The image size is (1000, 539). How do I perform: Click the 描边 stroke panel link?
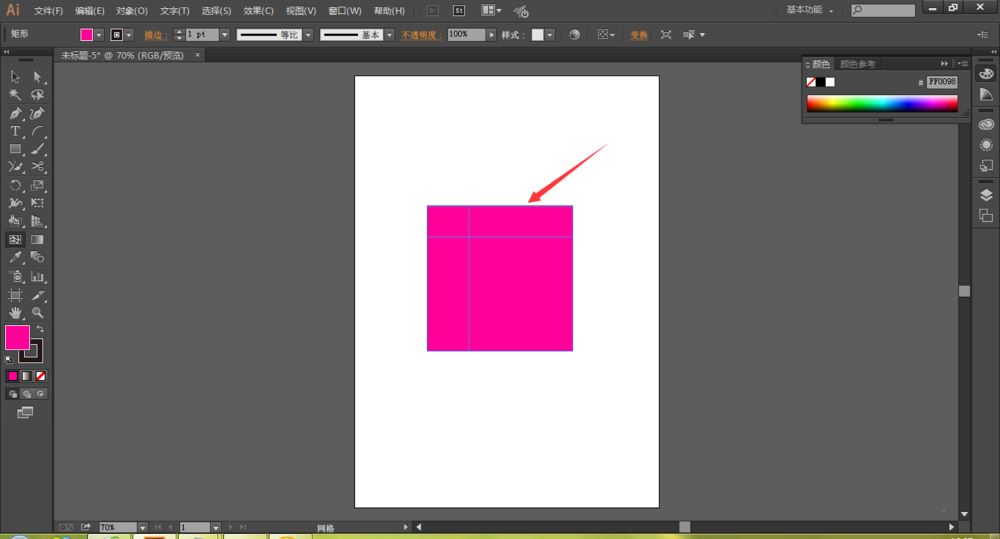tap(154, 35)
